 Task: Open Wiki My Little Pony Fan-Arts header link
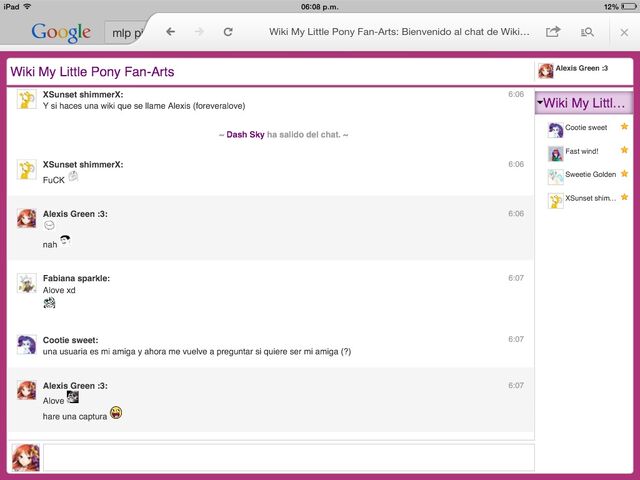point(92,72)
